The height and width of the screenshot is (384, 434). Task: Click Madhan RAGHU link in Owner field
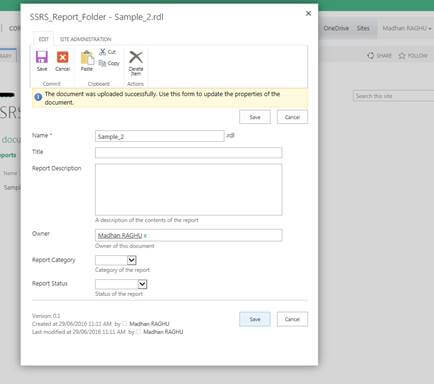coord(120,236)
